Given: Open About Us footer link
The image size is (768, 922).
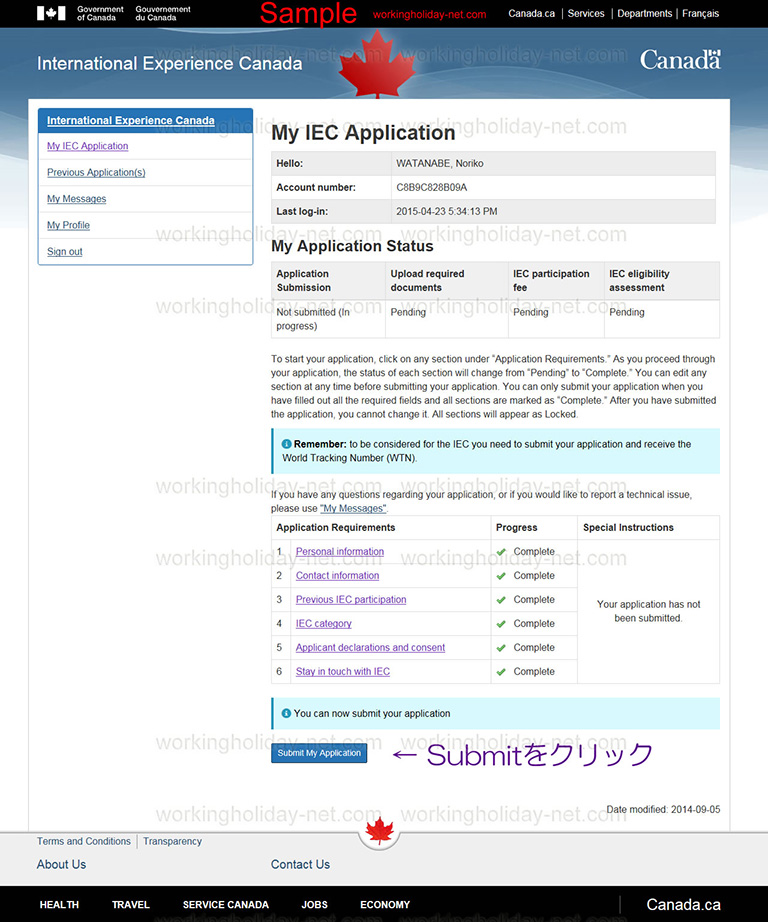Looking at the screenshot, I should [61, 864].
